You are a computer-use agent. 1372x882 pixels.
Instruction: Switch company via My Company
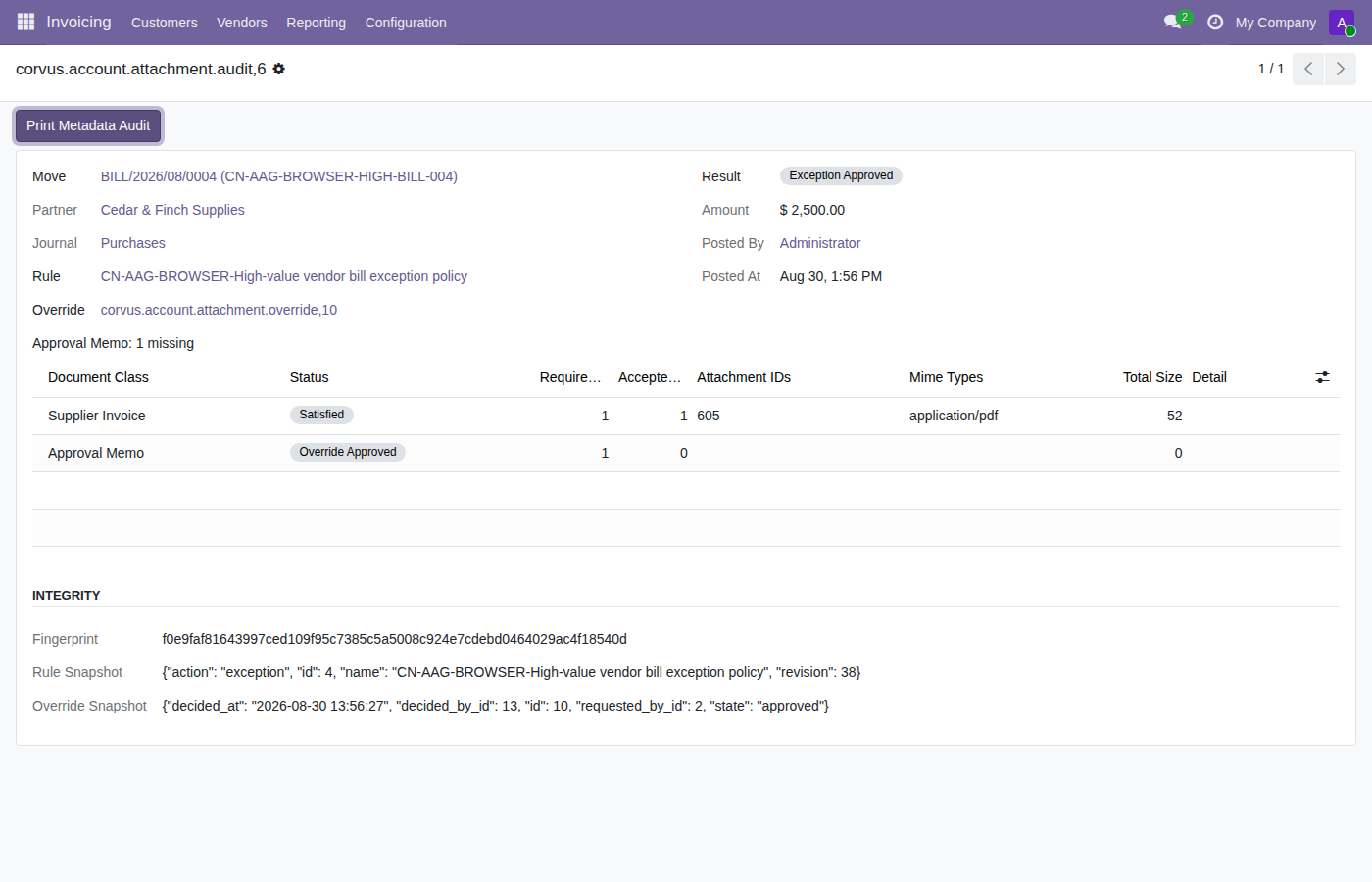tap(1276, 23)
